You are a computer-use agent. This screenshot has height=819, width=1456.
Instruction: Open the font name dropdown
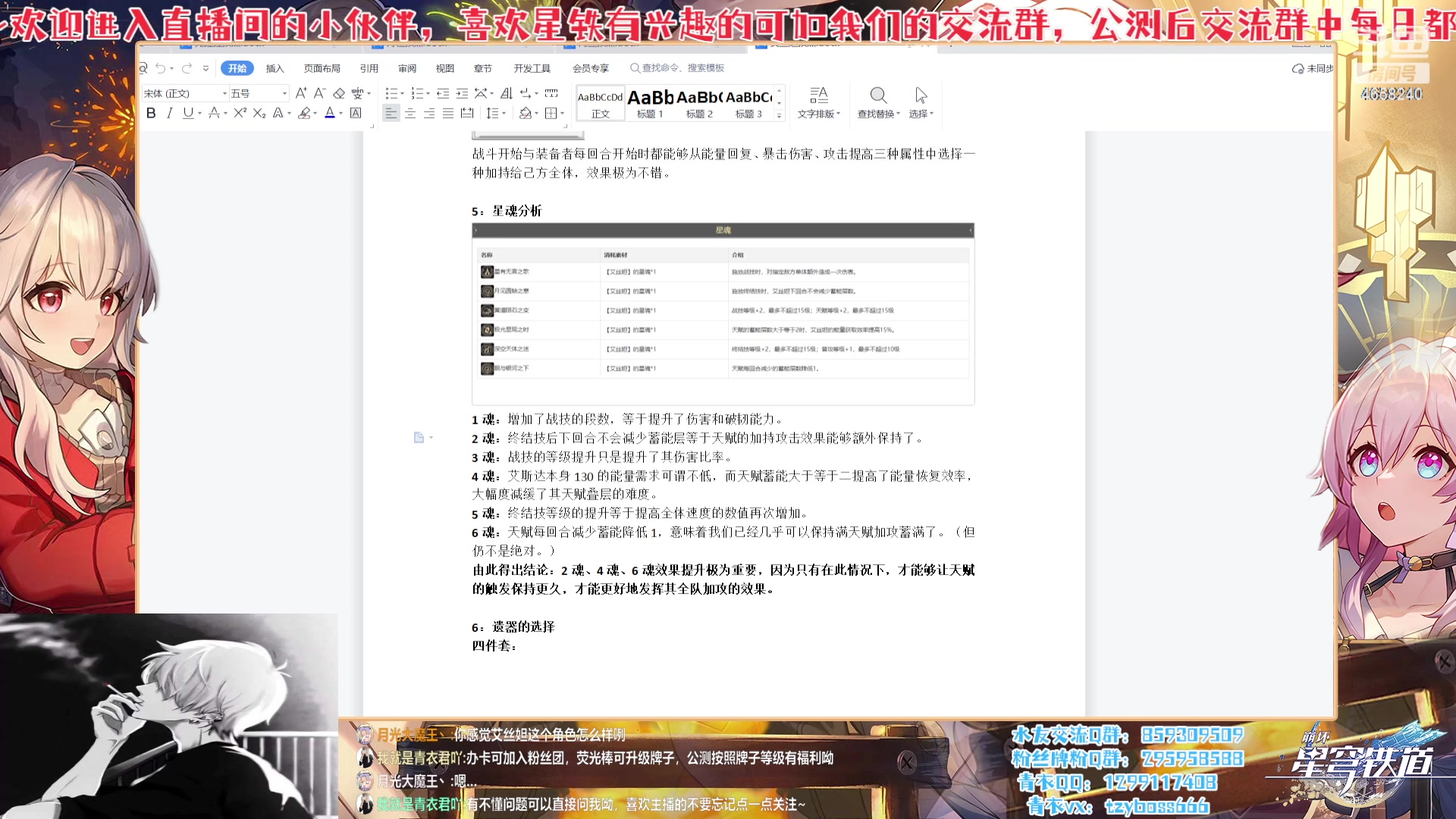tap(224, 93)
